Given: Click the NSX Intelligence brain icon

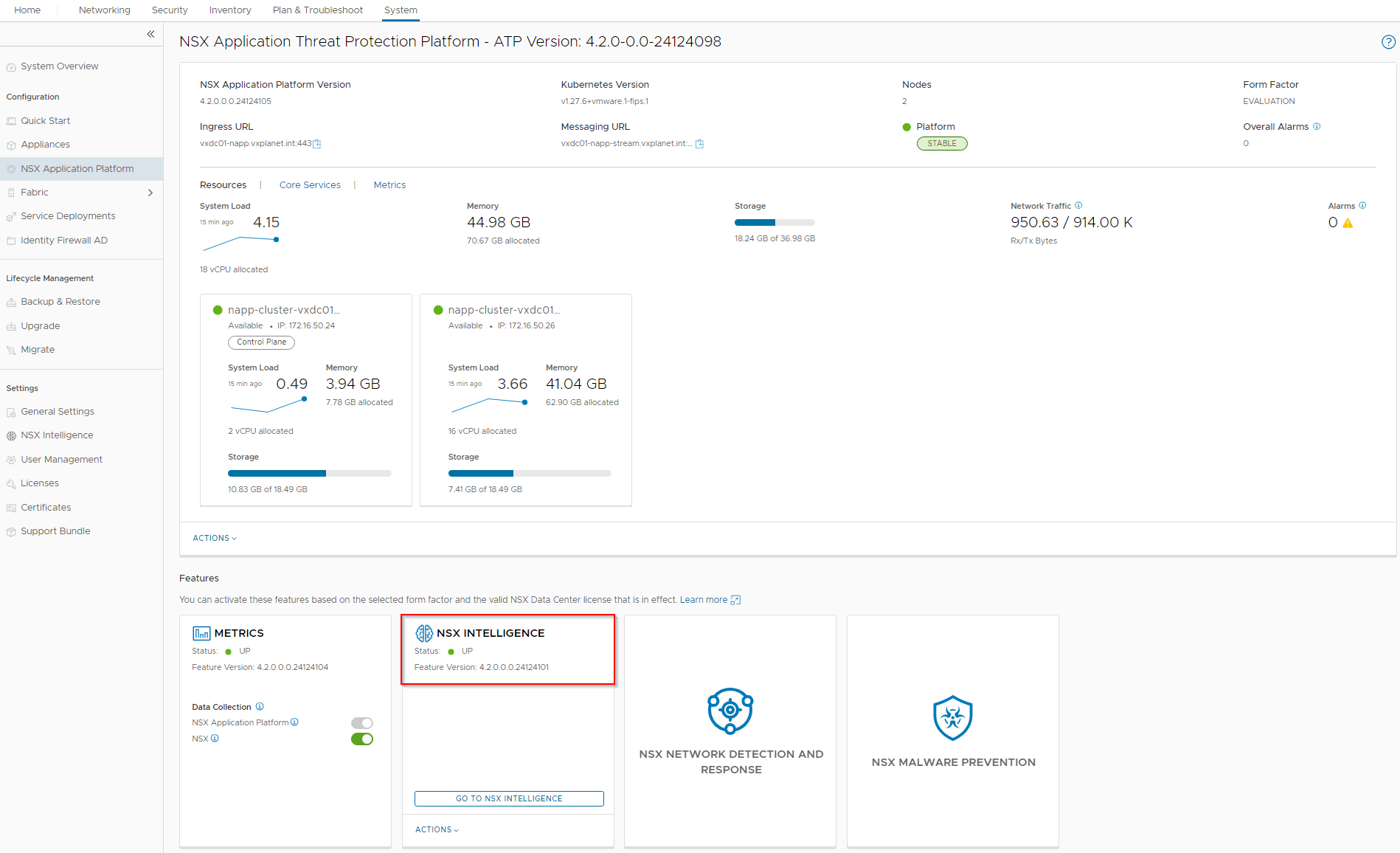Looking at the screenshot, I should click(424, 633).
